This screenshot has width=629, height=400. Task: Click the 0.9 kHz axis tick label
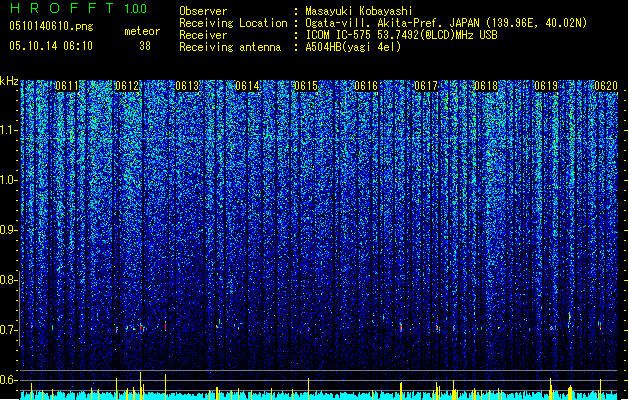click(x=9, y=230)
